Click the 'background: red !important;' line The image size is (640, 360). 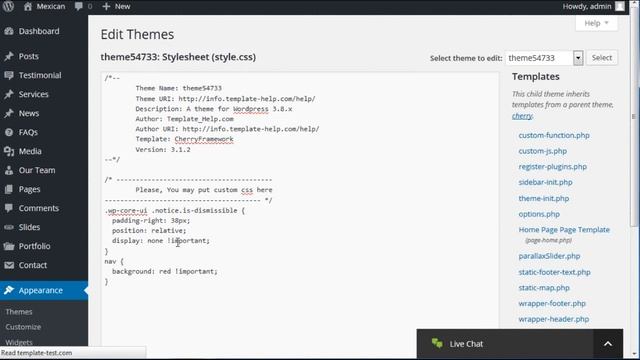[x=164, y=271]
